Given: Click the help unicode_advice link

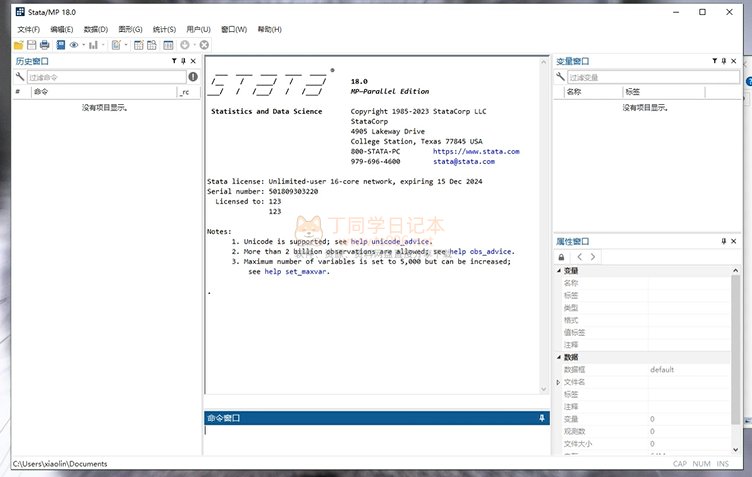Looking at the screenshot, I should (390, 241).
